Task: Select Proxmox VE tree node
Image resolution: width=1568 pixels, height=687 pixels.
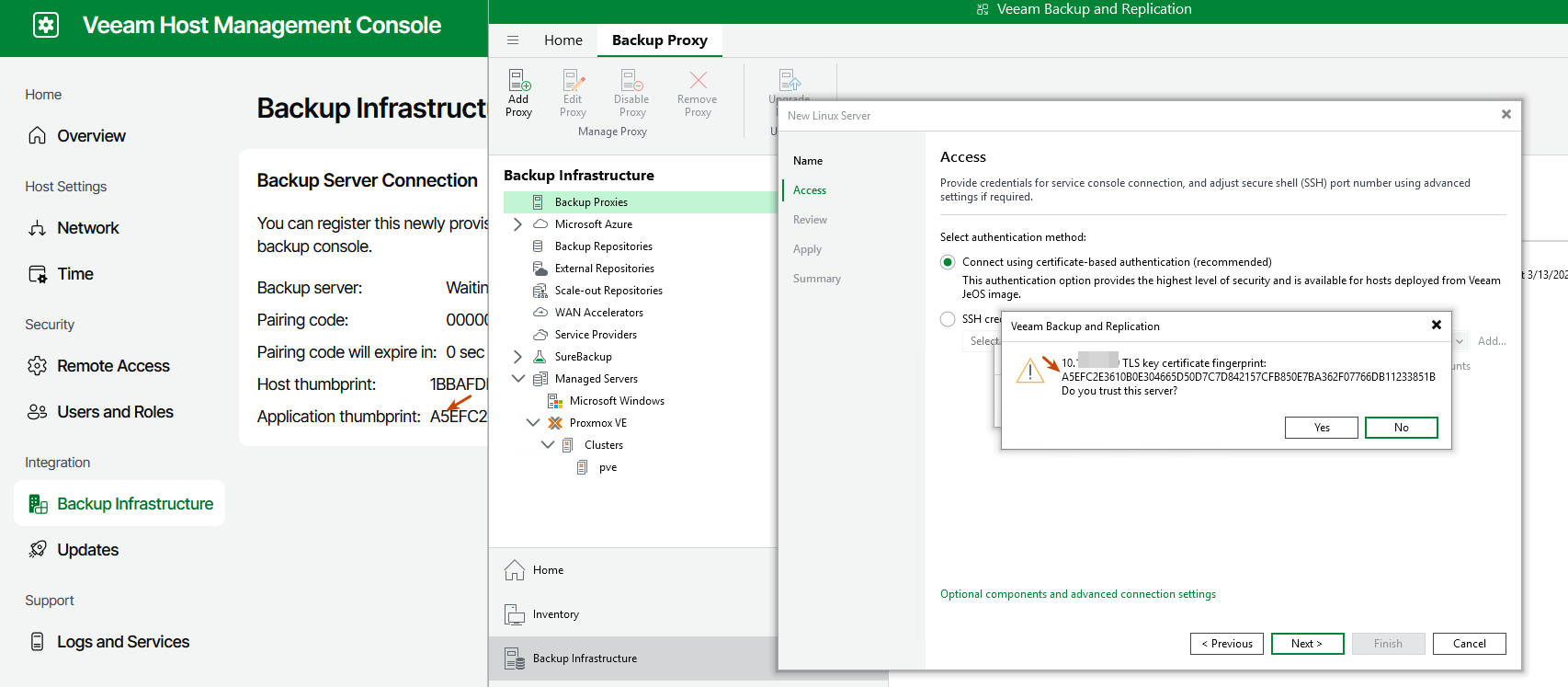Action: (x=597, y=423)
